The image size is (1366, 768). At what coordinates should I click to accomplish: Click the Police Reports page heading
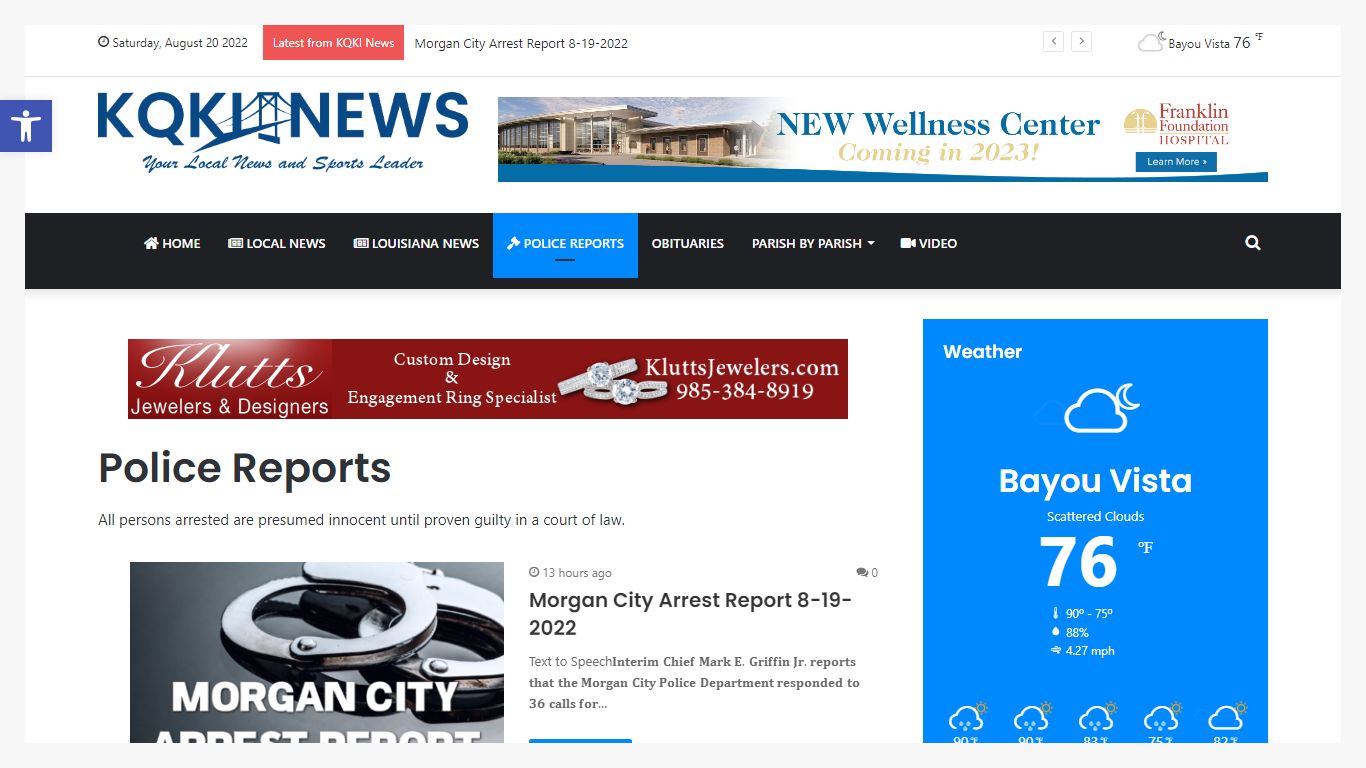[245, 468]
